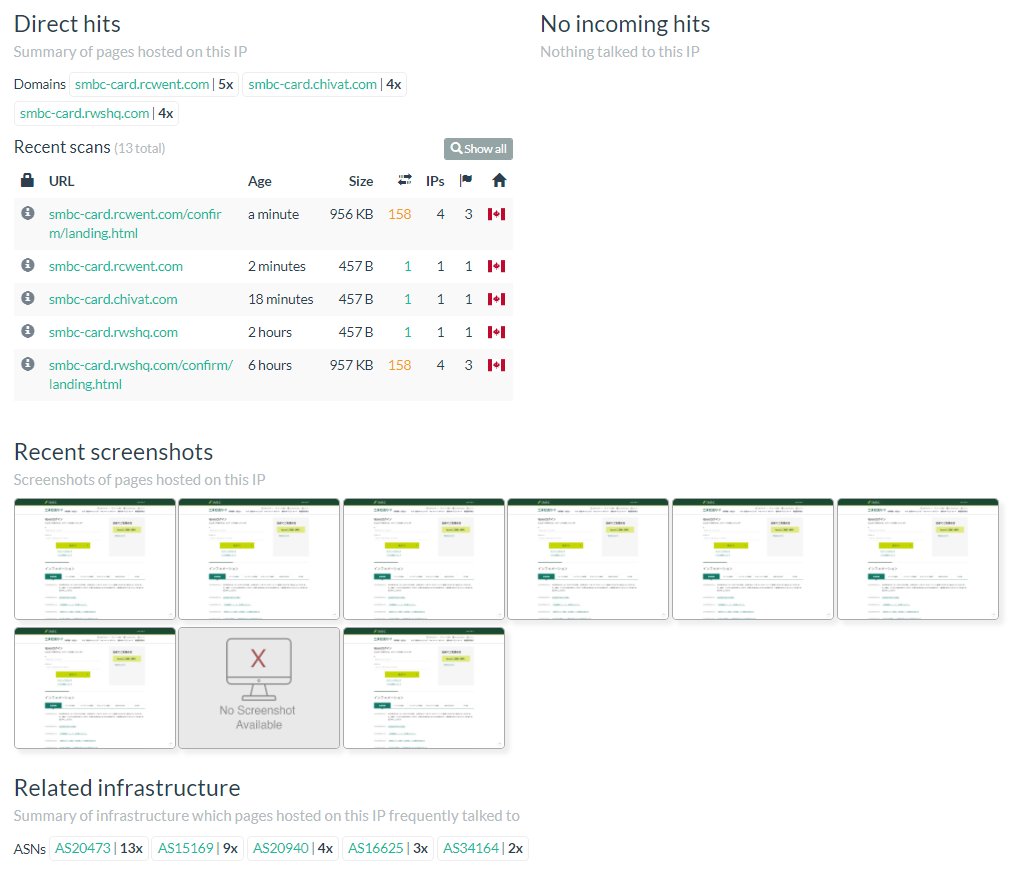
Task: Click the No Screenshot Available placeholder
Action: (x=259, y=688)
